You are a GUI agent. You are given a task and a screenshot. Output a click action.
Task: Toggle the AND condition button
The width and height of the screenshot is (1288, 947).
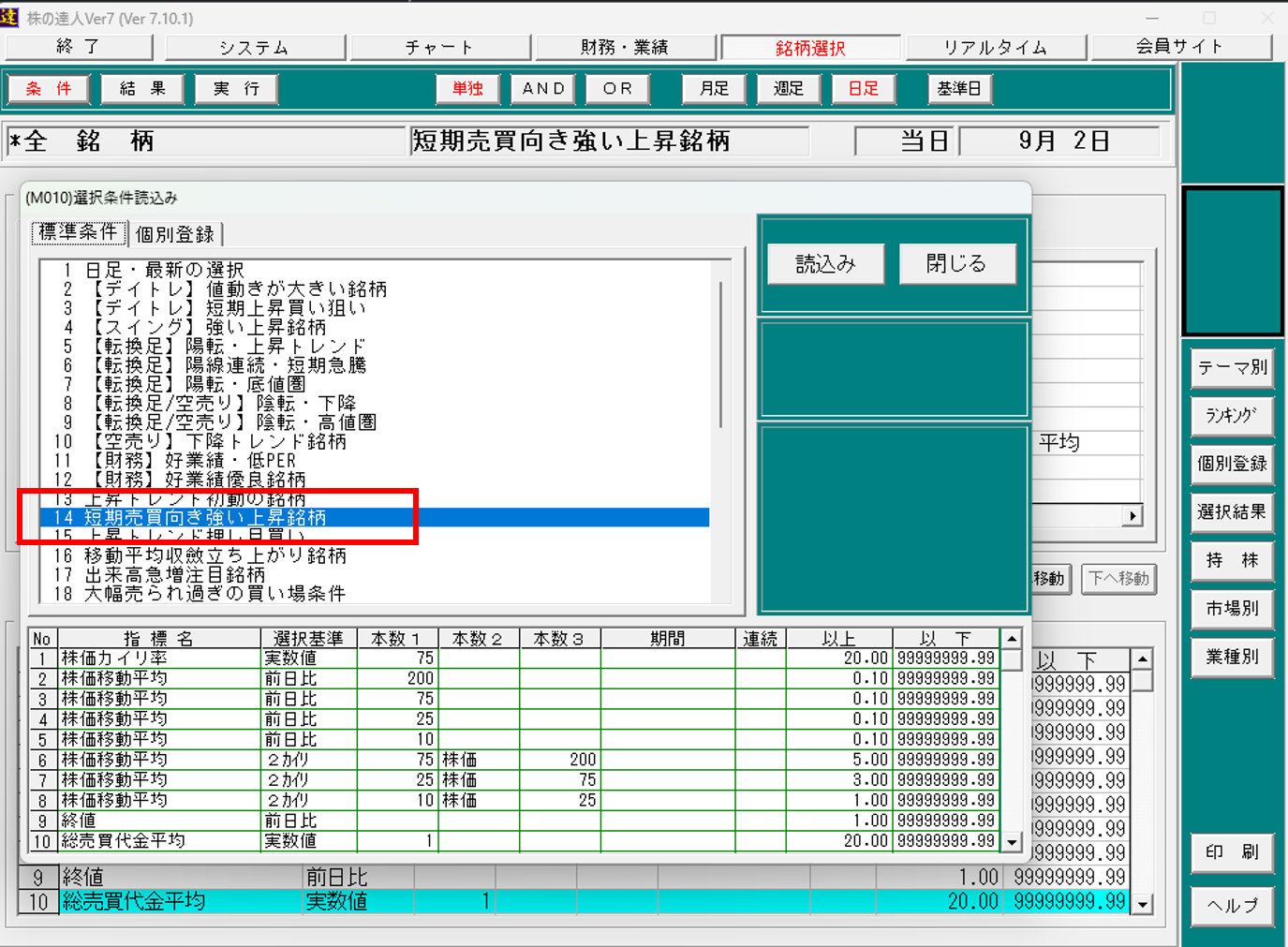543,88
